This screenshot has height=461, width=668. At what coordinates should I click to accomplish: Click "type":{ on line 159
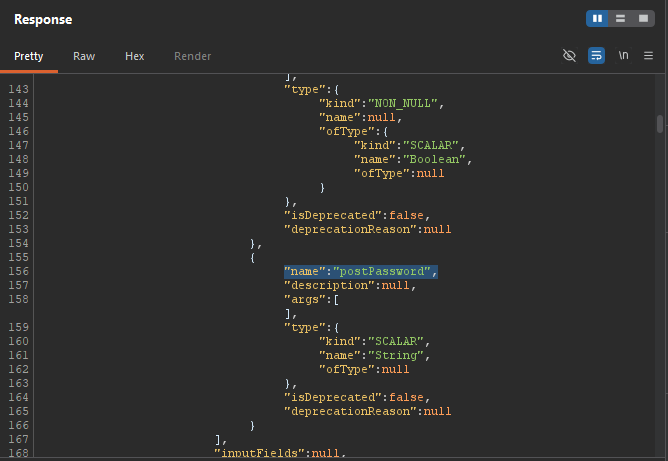[311, 327]
